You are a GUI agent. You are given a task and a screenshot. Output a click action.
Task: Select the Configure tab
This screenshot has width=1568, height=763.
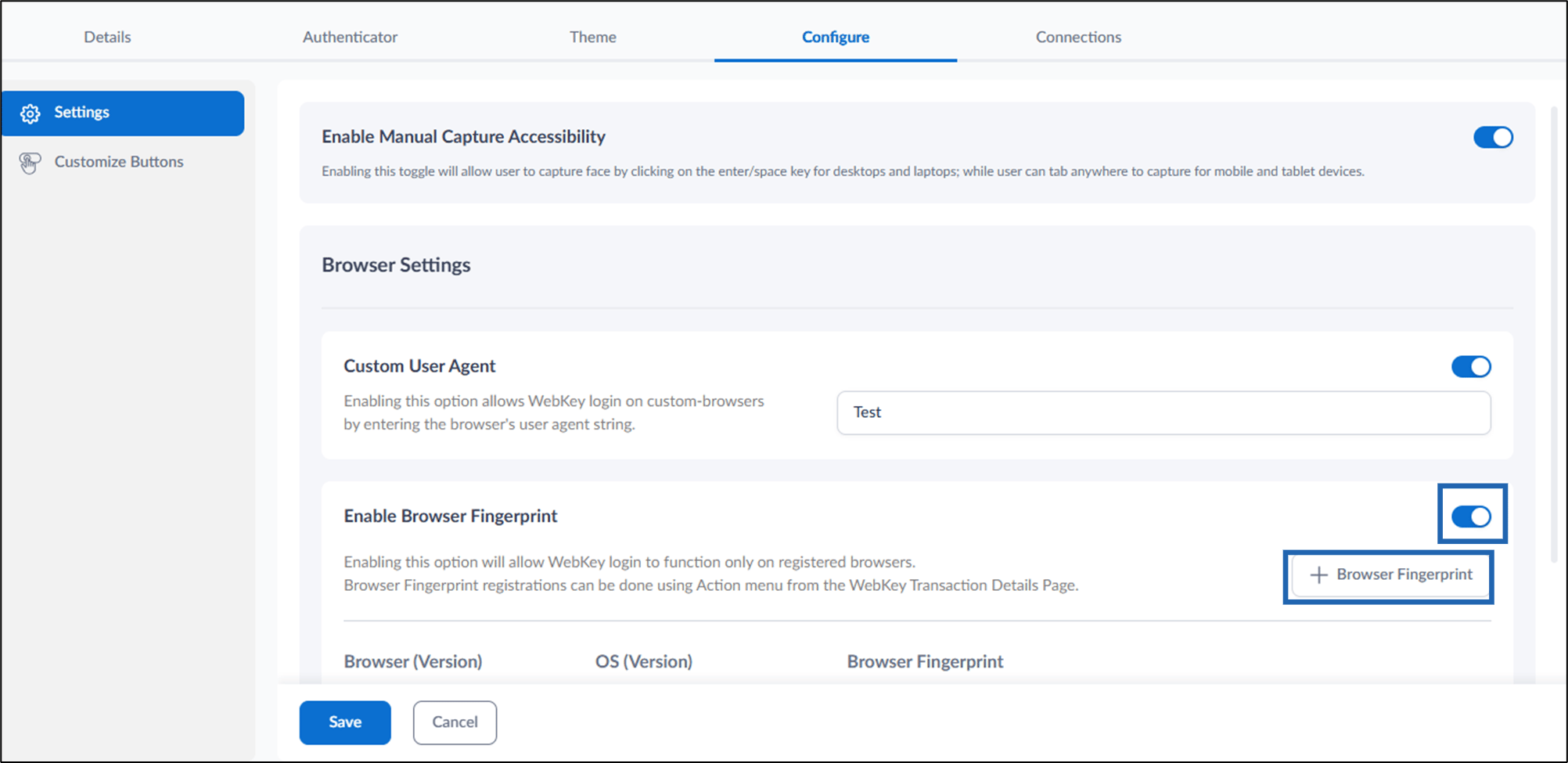(836, 37)
